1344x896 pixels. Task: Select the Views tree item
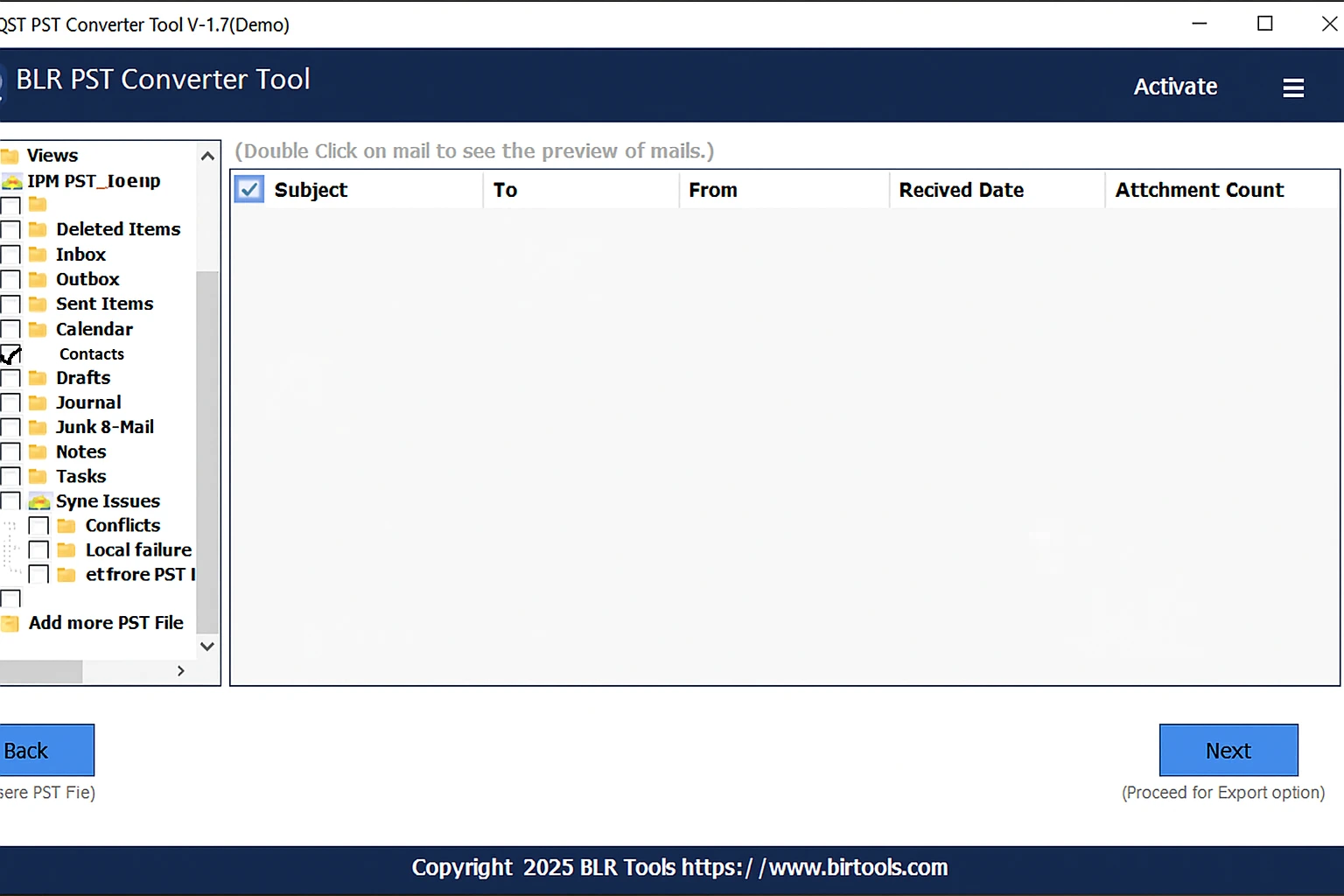[52, 156]
